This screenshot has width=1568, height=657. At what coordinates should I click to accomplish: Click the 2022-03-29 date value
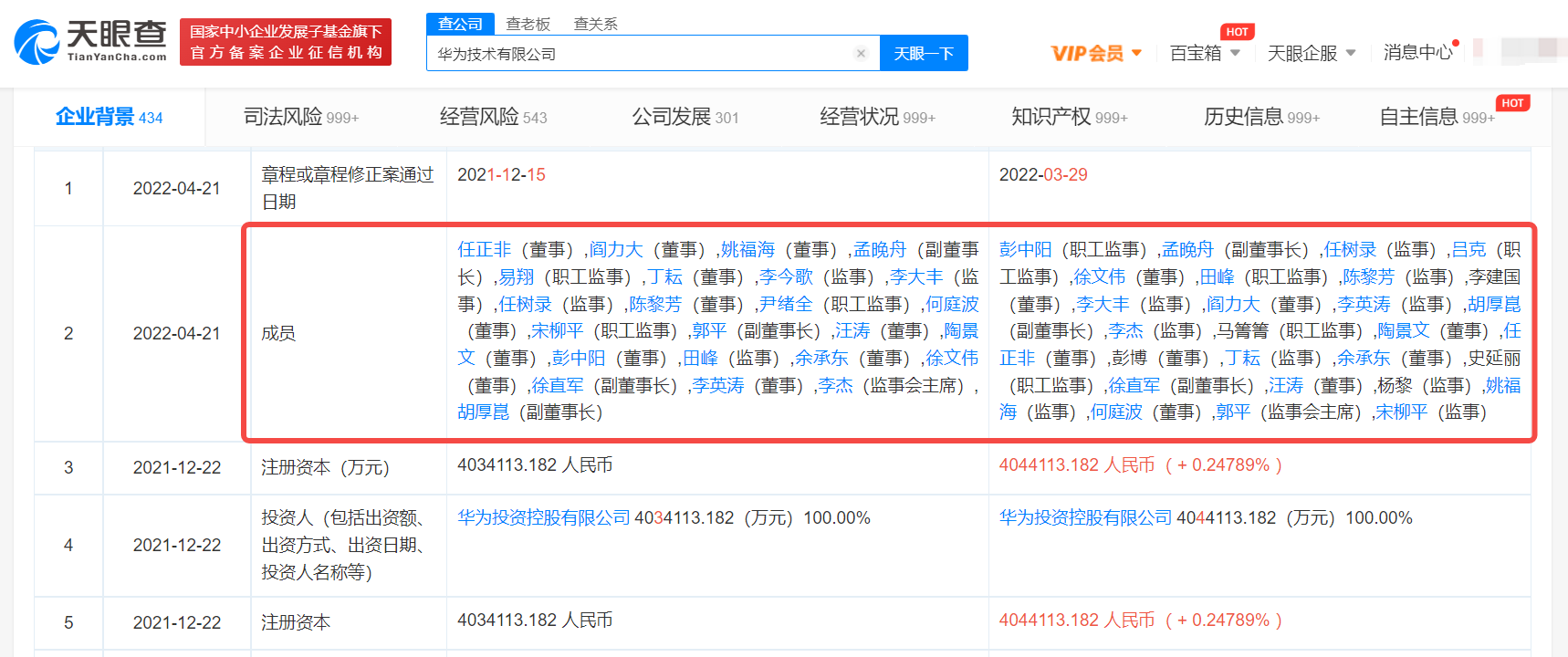1043,174
